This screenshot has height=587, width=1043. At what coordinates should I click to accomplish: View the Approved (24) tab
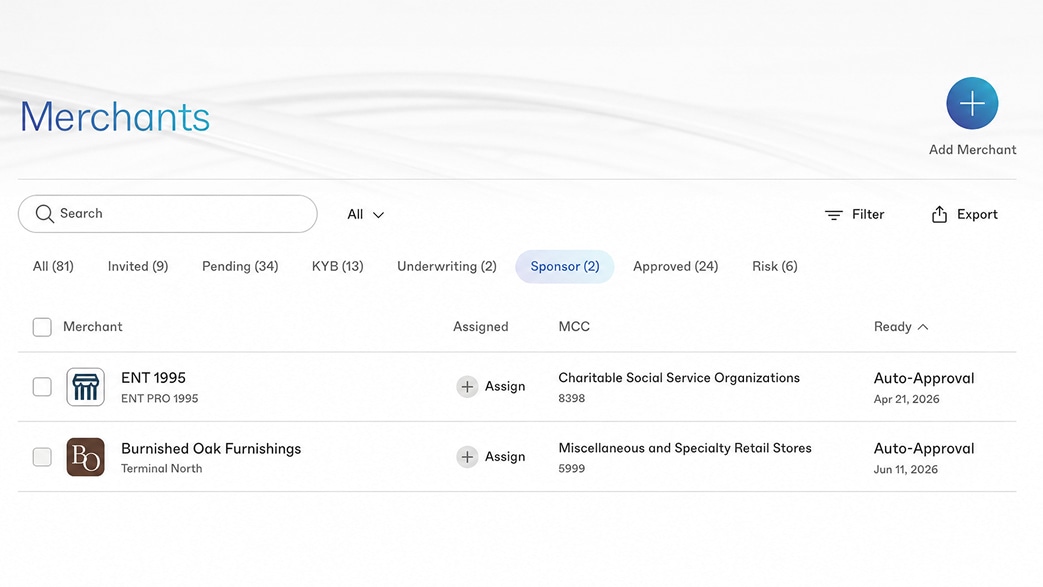(x=675, y=266)
